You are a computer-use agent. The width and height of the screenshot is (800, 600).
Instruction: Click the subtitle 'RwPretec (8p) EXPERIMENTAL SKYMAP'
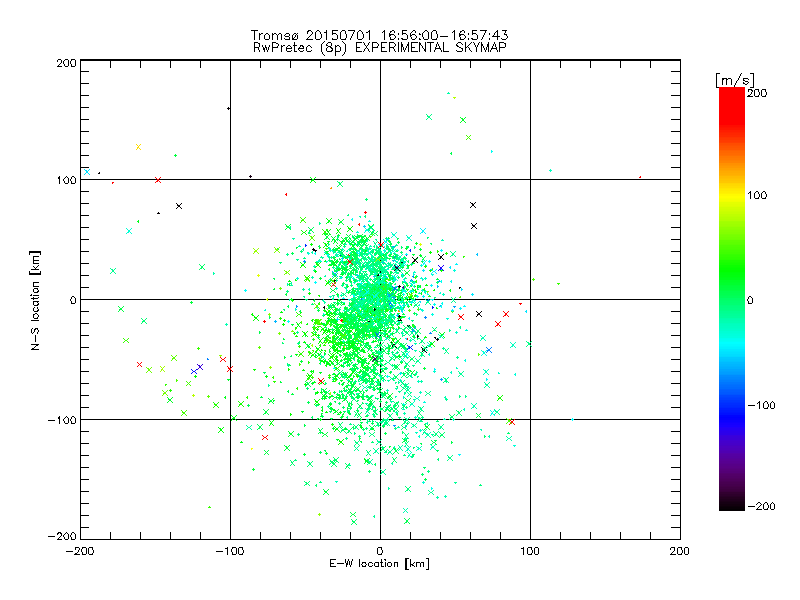(x=380, y=48)
